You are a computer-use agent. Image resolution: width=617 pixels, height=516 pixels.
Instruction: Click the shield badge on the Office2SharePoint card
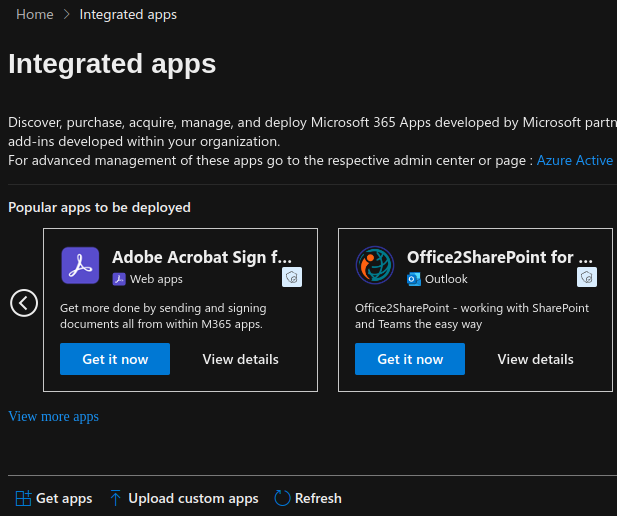point(587,277)
